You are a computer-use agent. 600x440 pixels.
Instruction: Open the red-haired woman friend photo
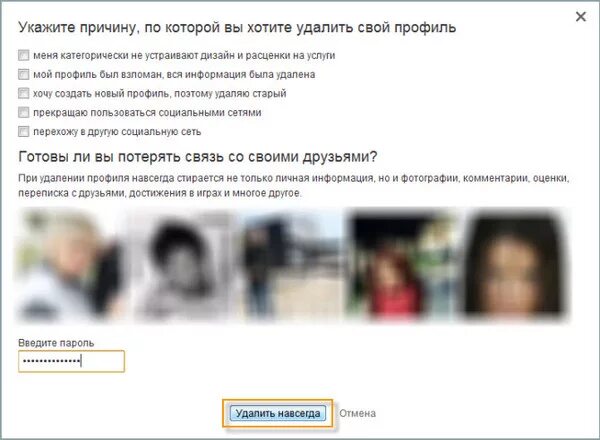[404, 265]
